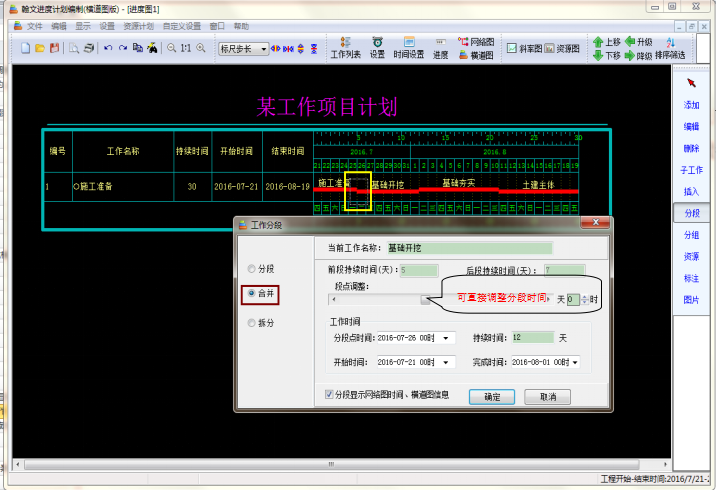Switch to 横道图 view
716x490 pixels.
tap(475, 56)
